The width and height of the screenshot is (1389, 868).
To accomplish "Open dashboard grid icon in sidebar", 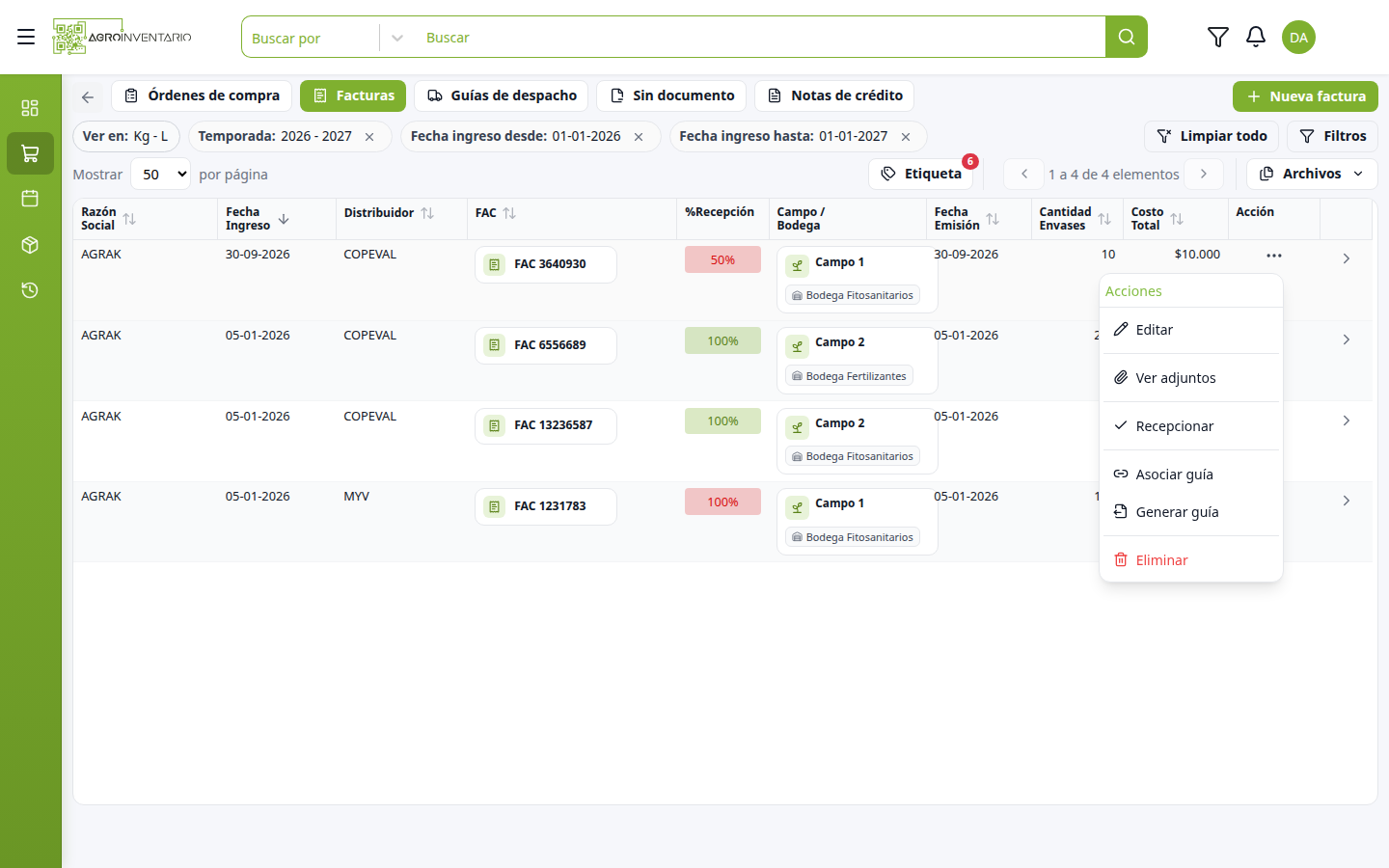I will [30, 107].
